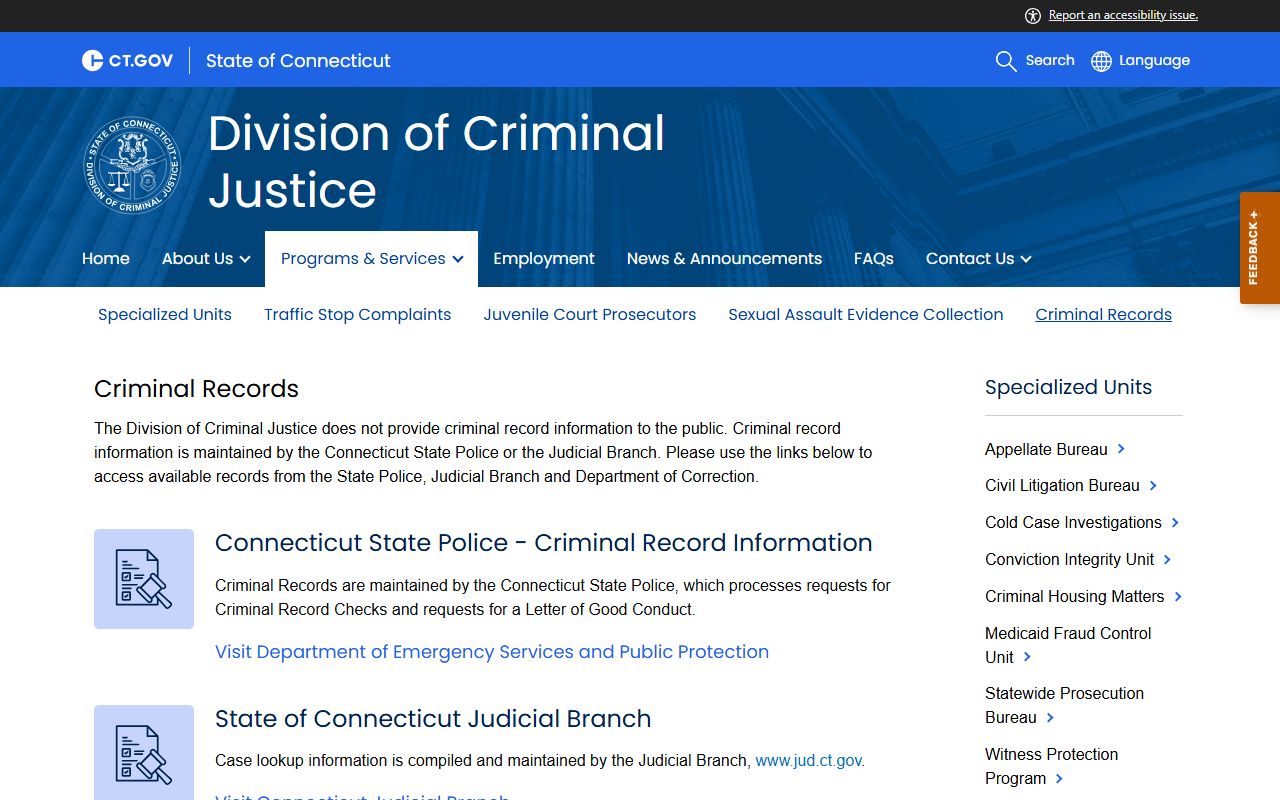This screenshot has width=1280, height=800.
Task: Select the Criminal Records subnav link
Action: pos(1104,314)
